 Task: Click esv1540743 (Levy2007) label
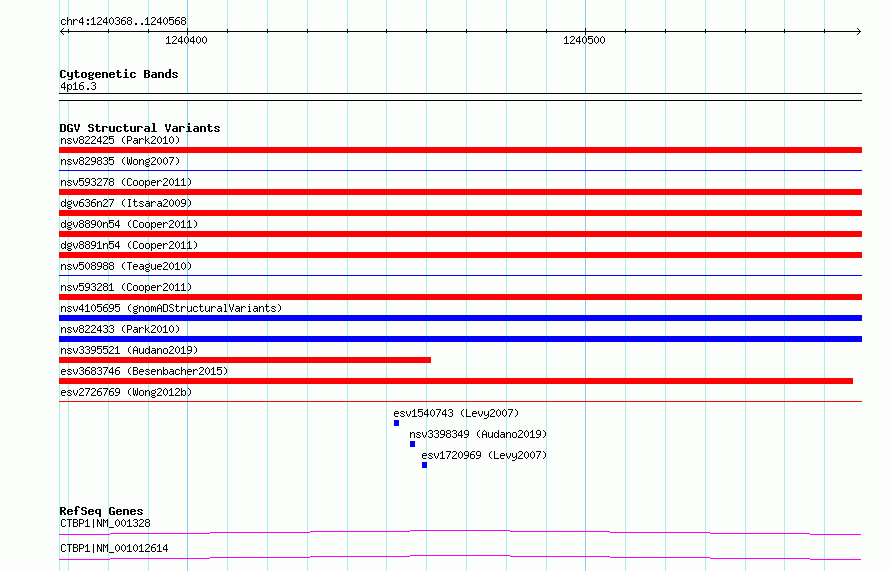coord(456,413)
